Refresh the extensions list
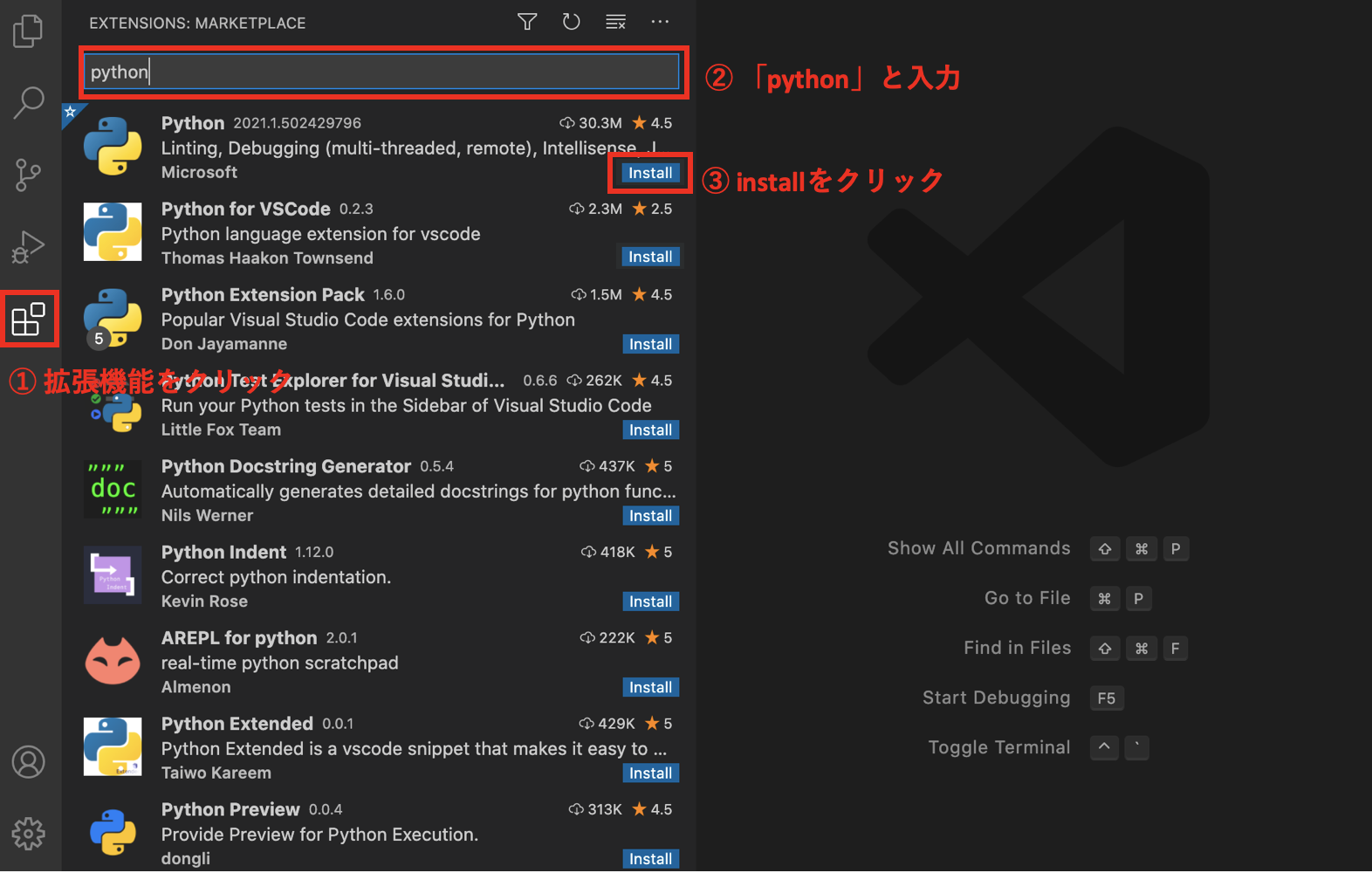This screenshot has height=873, width=1372. click(572, 22)
